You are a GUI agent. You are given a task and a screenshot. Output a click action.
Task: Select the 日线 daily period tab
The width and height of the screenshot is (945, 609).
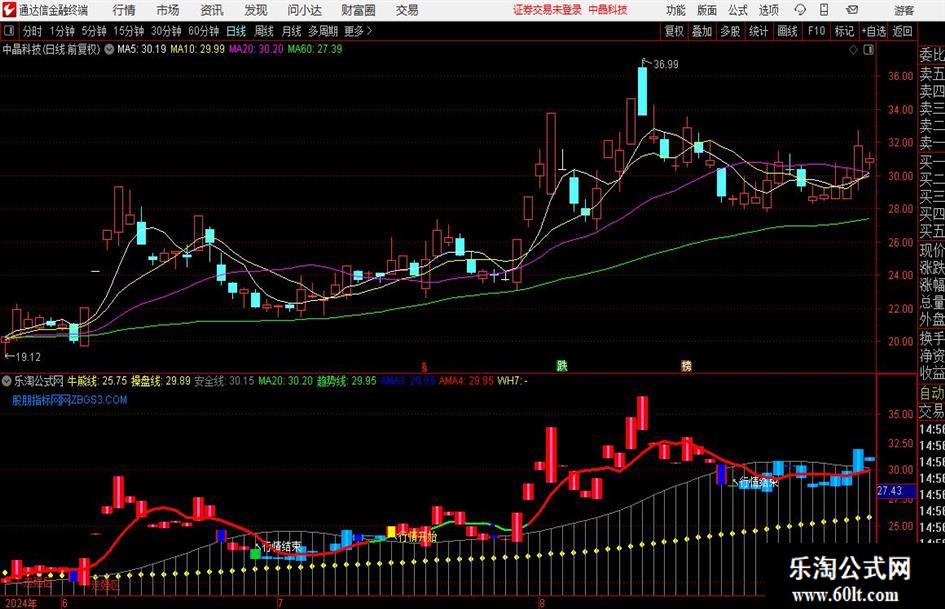236,31
